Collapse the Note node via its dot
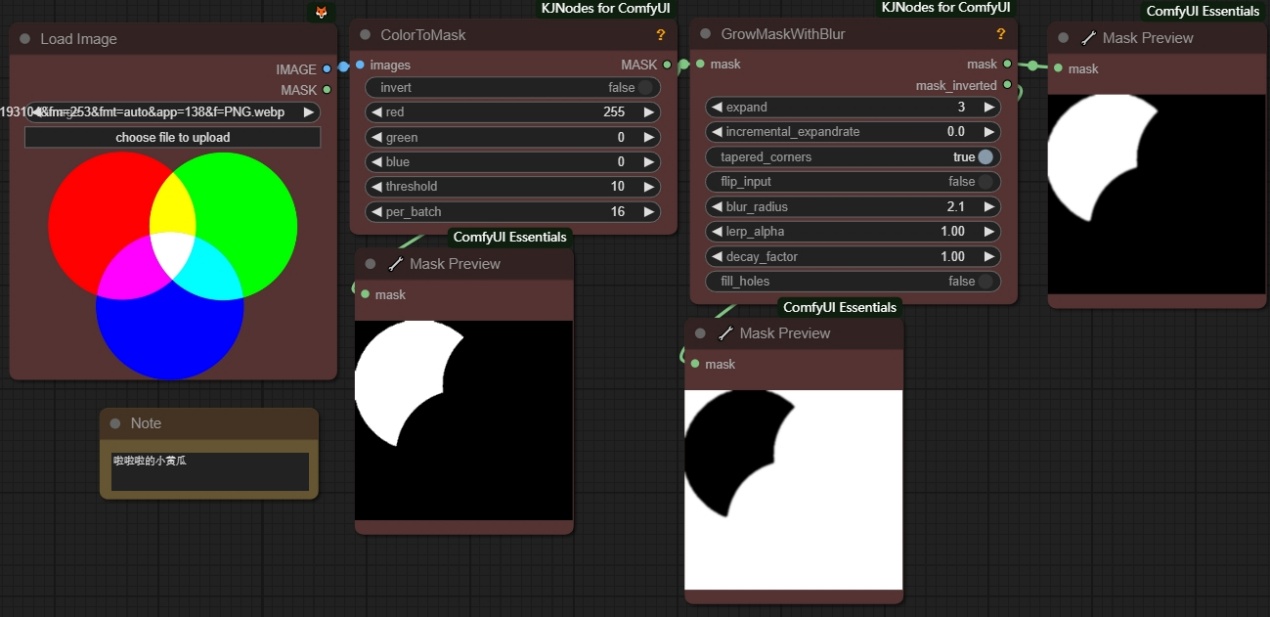 115,423
